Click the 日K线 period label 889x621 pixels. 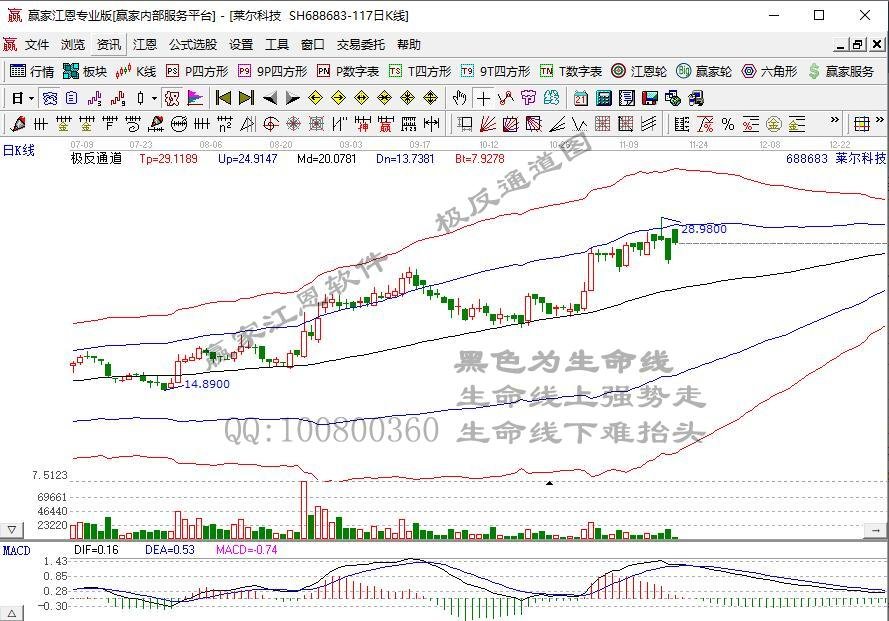[19, 150]
